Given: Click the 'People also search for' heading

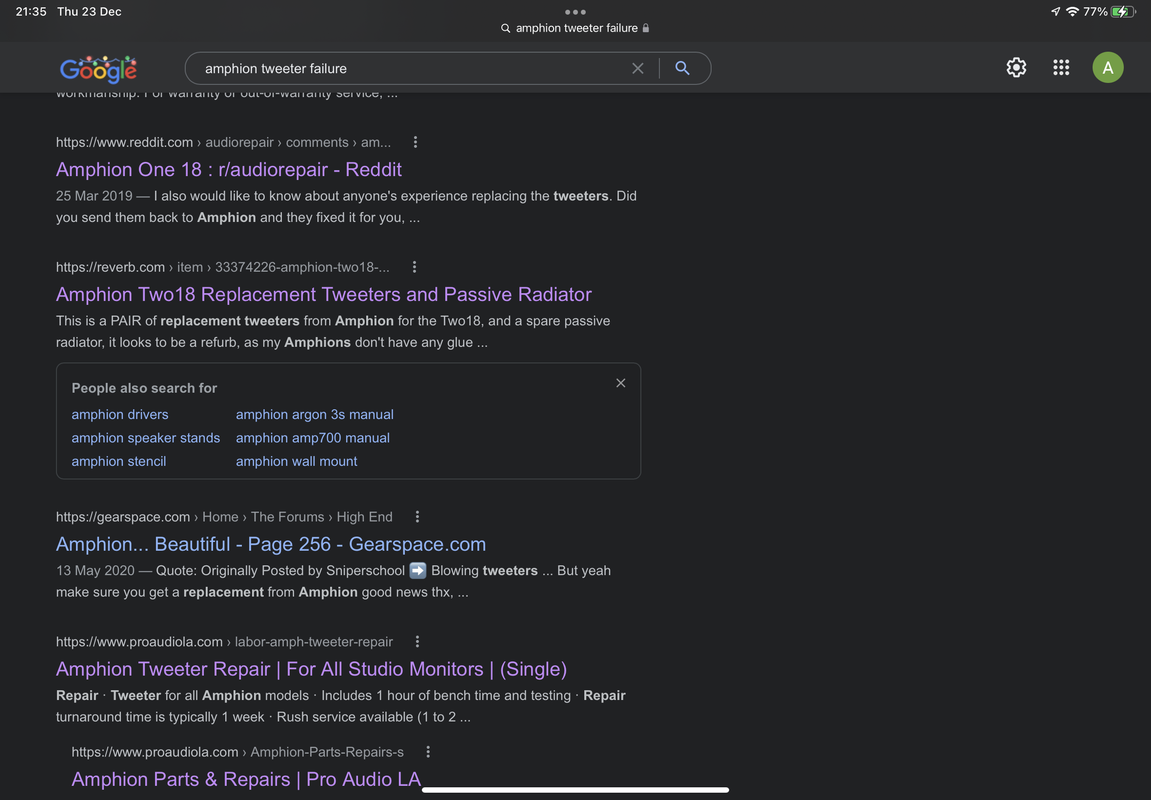Looking at the screenshot, I should [x=144, y=388].
